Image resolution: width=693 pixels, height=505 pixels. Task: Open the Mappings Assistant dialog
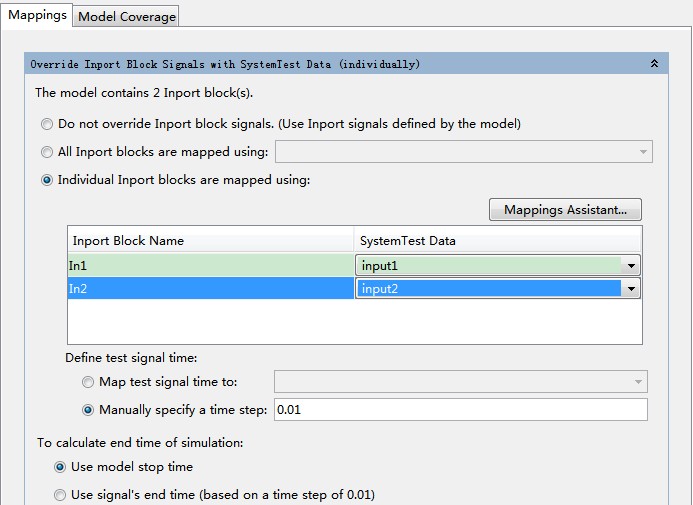coord(565,210)
